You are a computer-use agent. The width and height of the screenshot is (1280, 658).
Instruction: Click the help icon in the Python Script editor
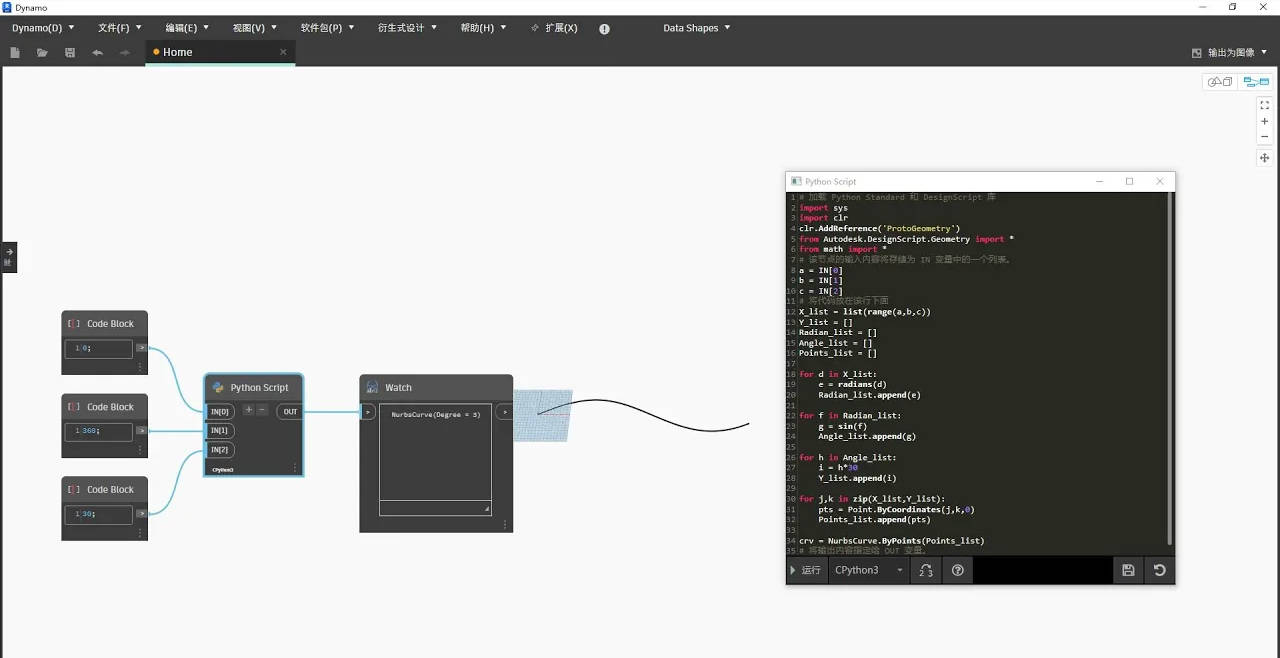tap(957, 570)
